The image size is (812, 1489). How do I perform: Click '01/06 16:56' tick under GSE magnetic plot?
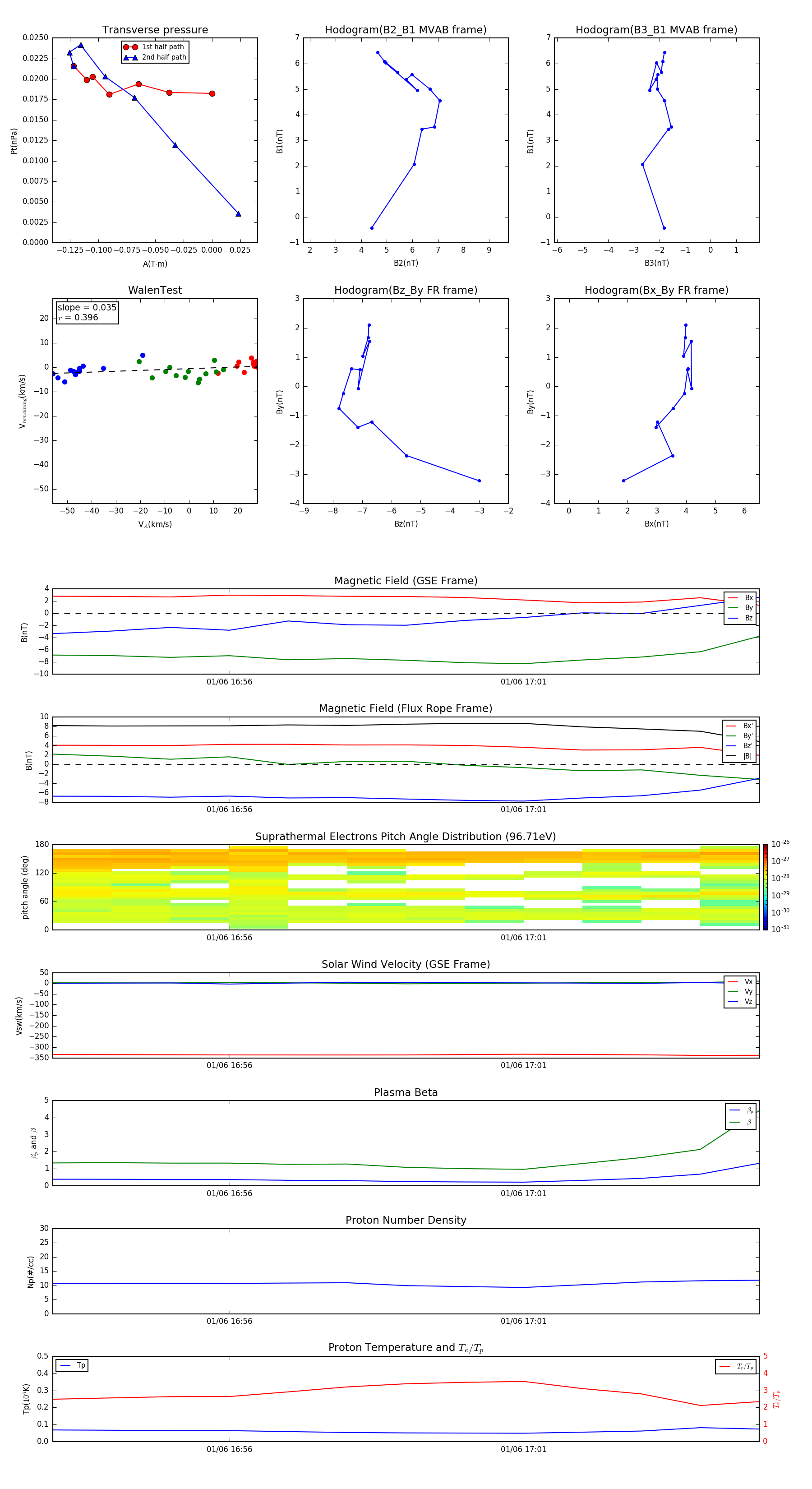230,682
